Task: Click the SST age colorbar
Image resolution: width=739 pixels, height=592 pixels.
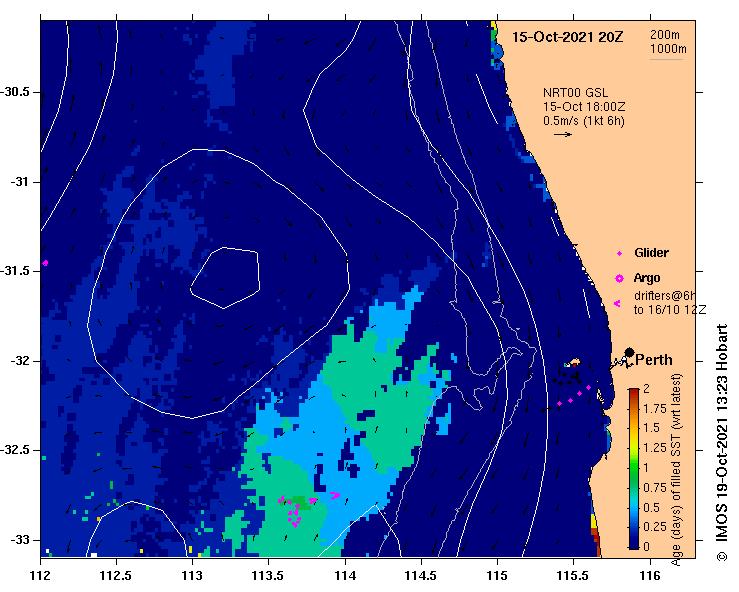Action: 634,469
